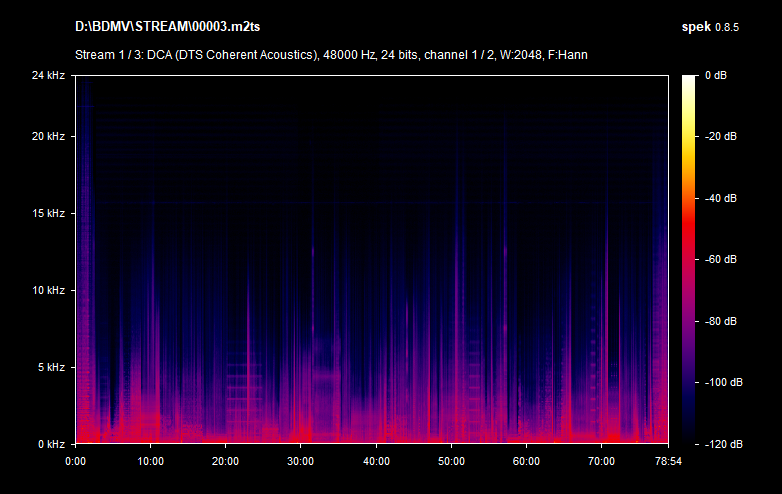Screen dimensions: 782x494
Task: Click the center of the spectrogram plot
Action: click(x=371, y=259)
